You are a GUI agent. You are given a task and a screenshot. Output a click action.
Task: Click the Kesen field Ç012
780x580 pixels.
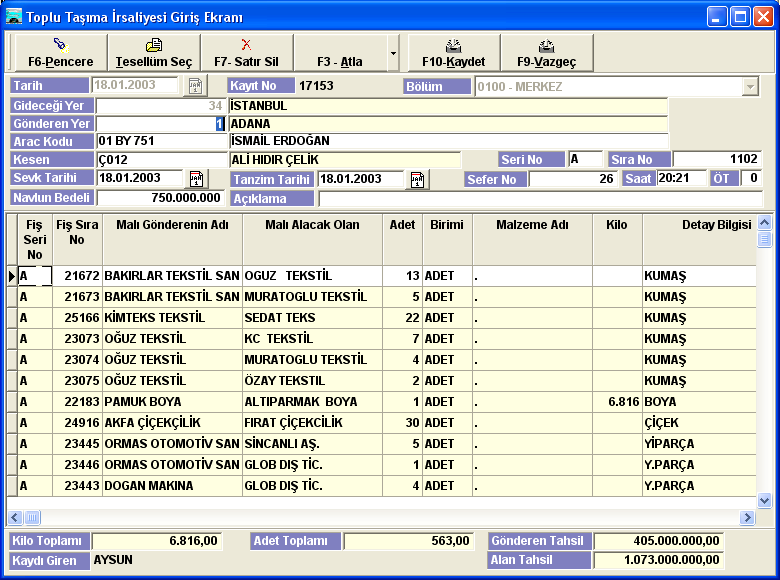pyautogui.click(x=161, y=160)
